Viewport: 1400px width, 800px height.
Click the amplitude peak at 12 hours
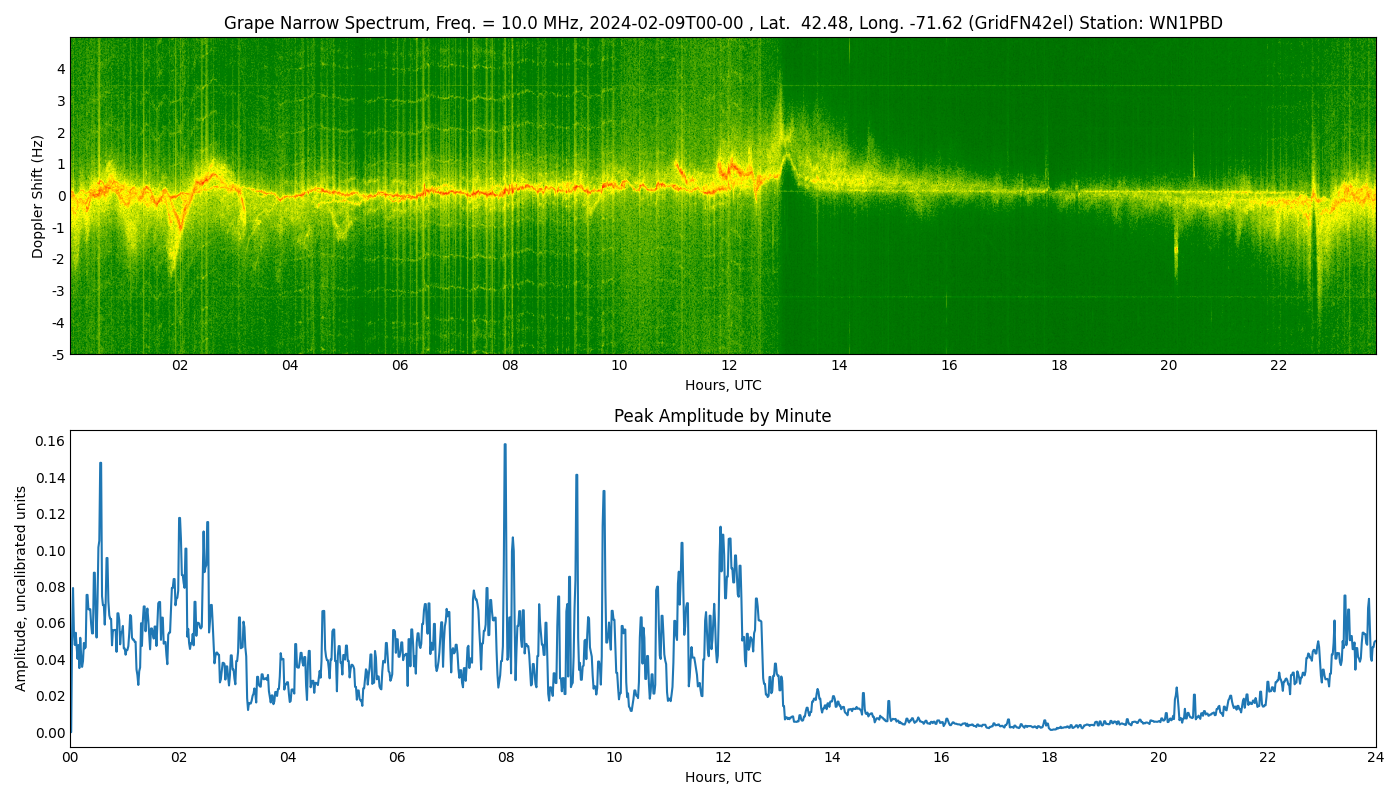tap(720, 527)
